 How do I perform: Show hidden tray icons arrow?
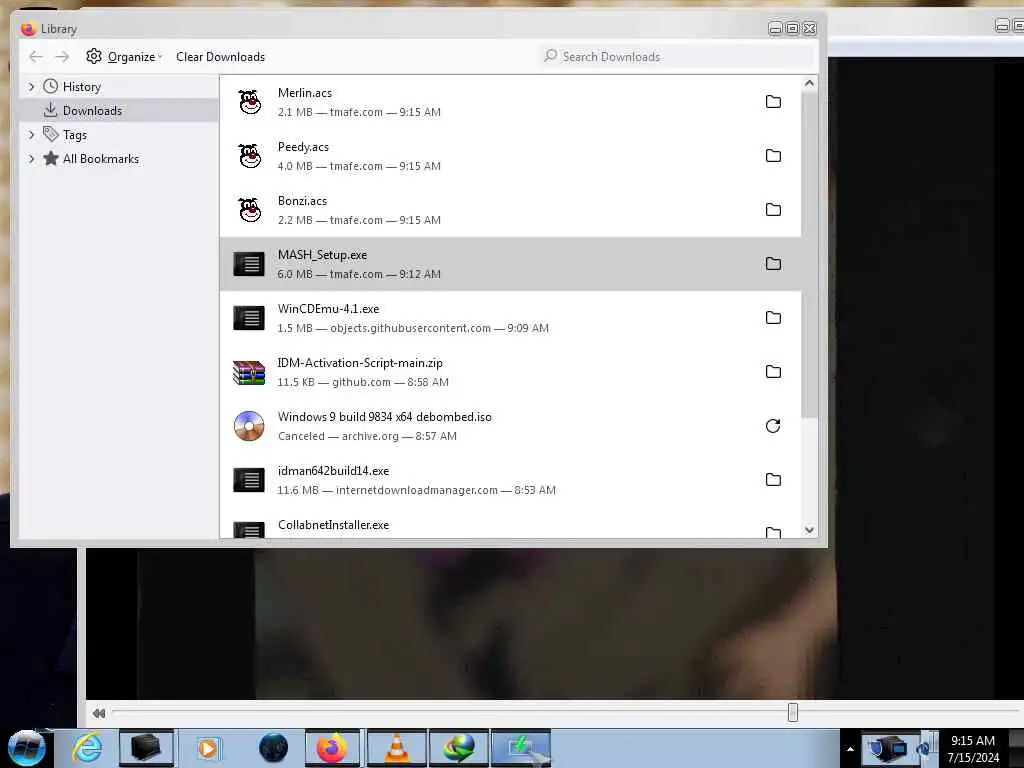[x=850, y=749]
